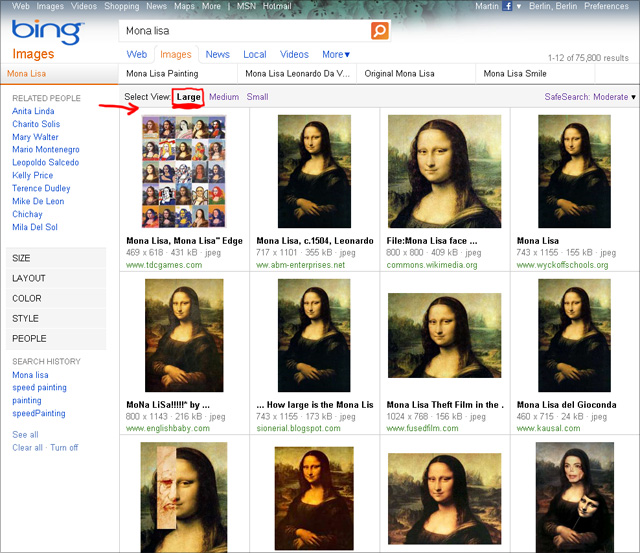Open related person Charito Solis
This screenshot has height=553, width=640.
click(x=36, y=124)
